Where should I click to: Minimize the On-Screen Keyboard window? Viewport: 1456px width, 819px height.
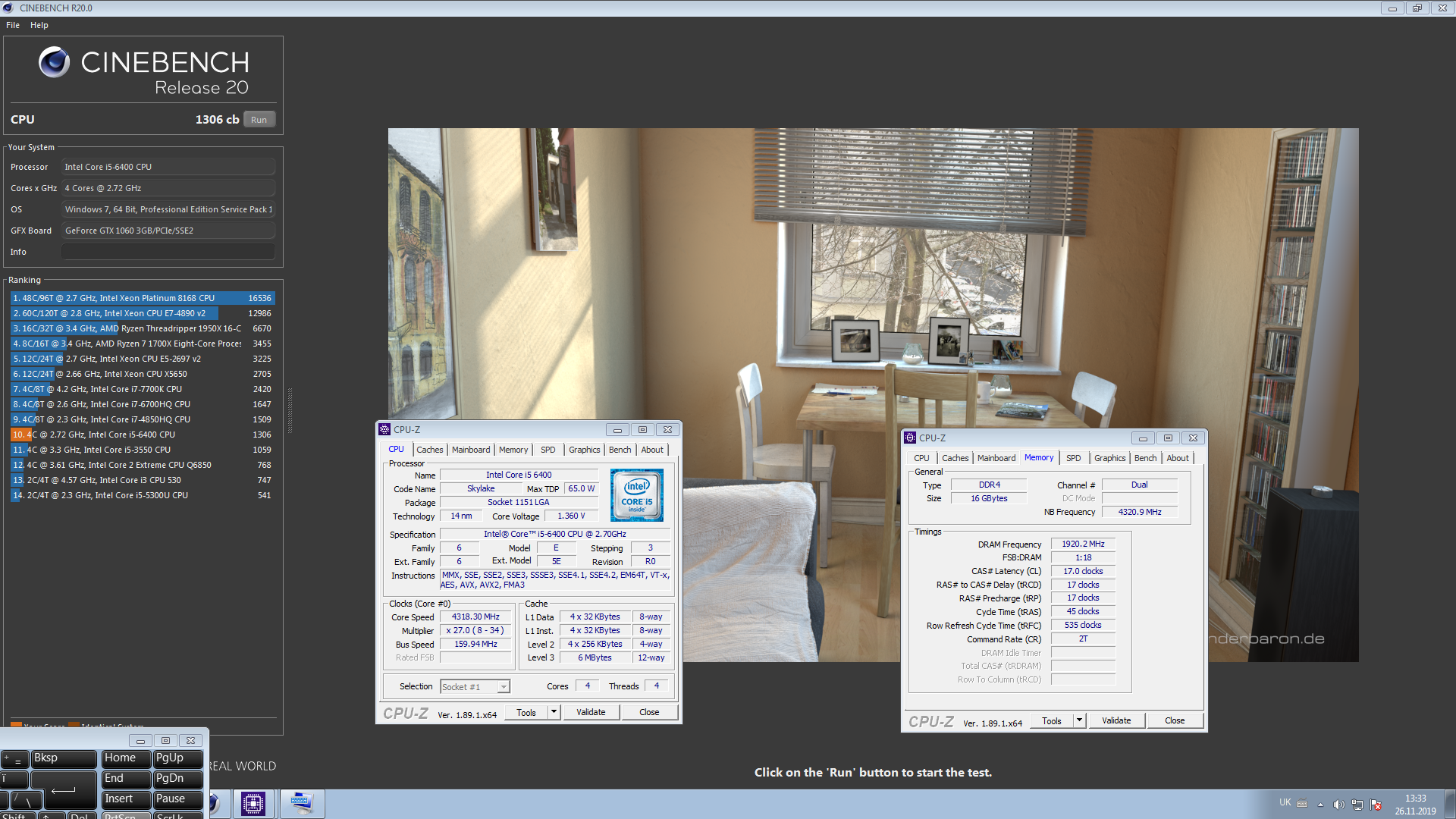point(140,740)
